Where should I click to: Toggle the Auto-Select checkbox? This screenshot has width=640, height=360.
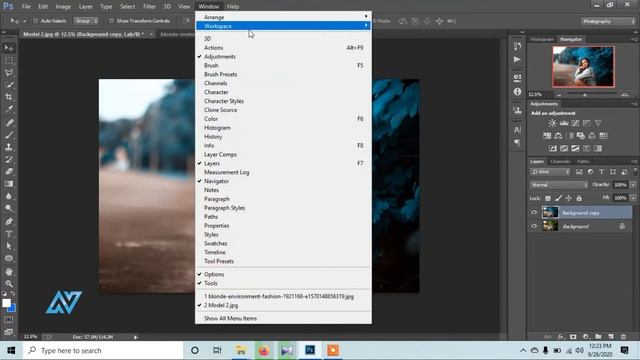click(36, 21)
